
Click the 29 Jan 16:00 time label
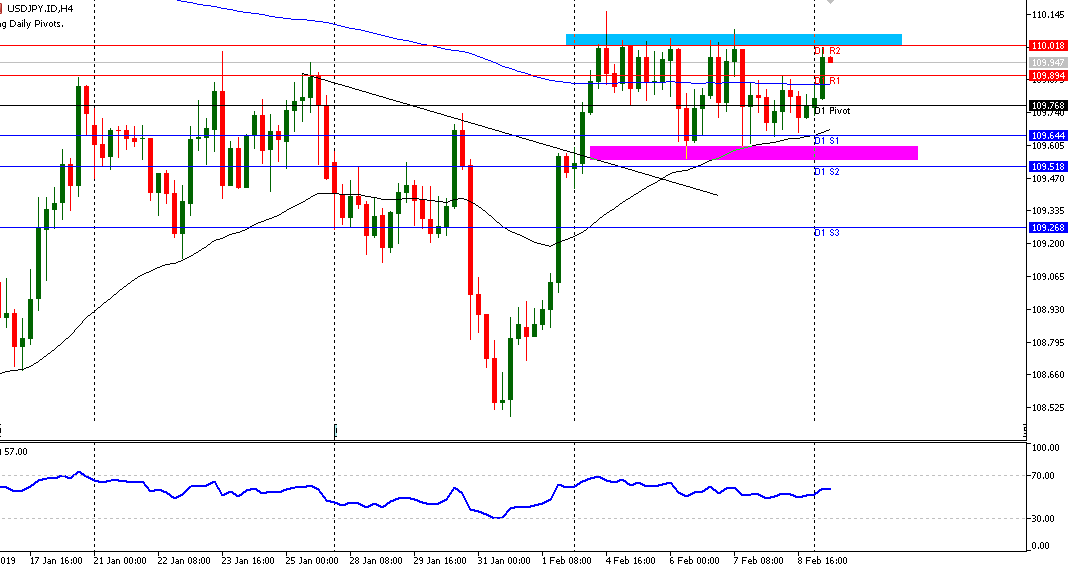coord(441,561)
